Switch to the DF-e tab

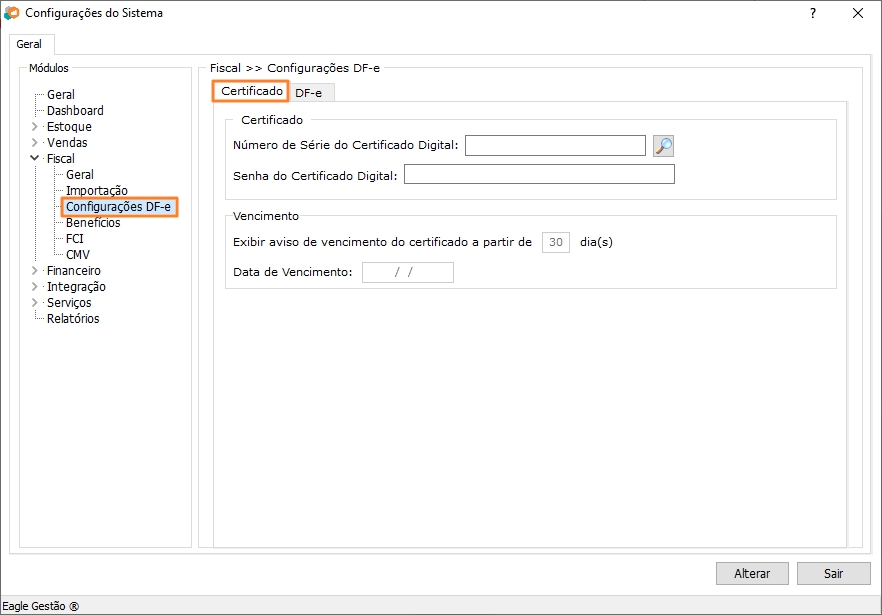pyautogui.click(x=309, y=93)
